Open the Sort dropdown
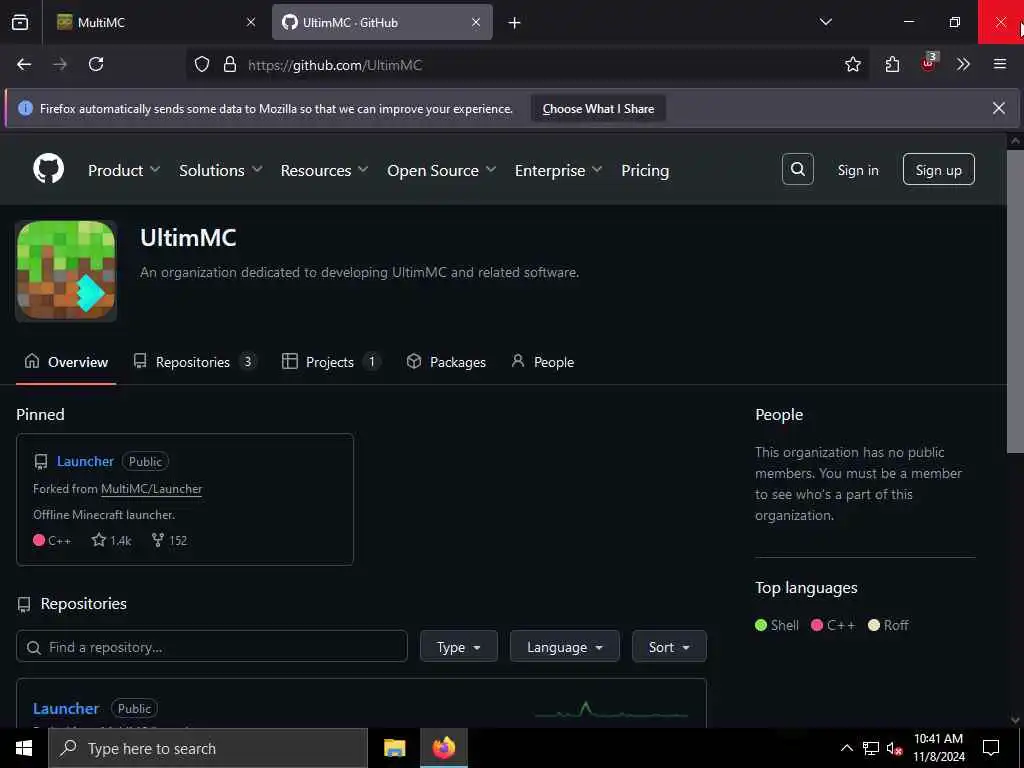This screenshot has height=768, width=1024. click(x=669, y=647)
